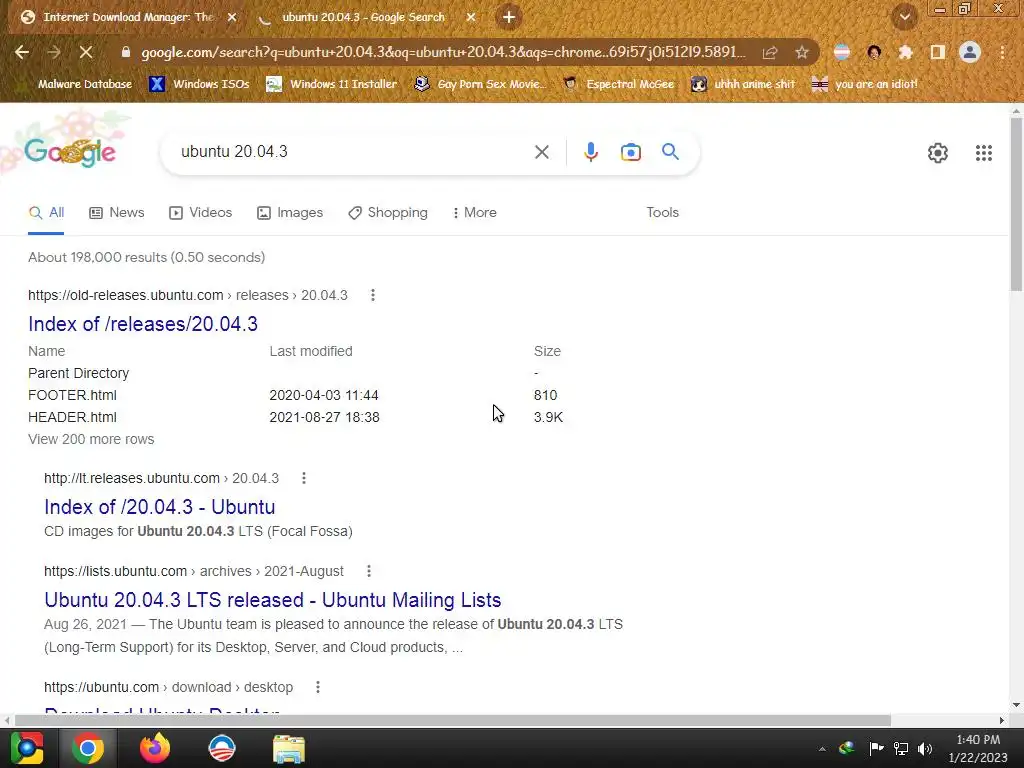Close the ubuntu 20.04.3 Google Search tab
Viewport: 1024px width, 768px height.
pyautogui.click(x=471, y=18)
